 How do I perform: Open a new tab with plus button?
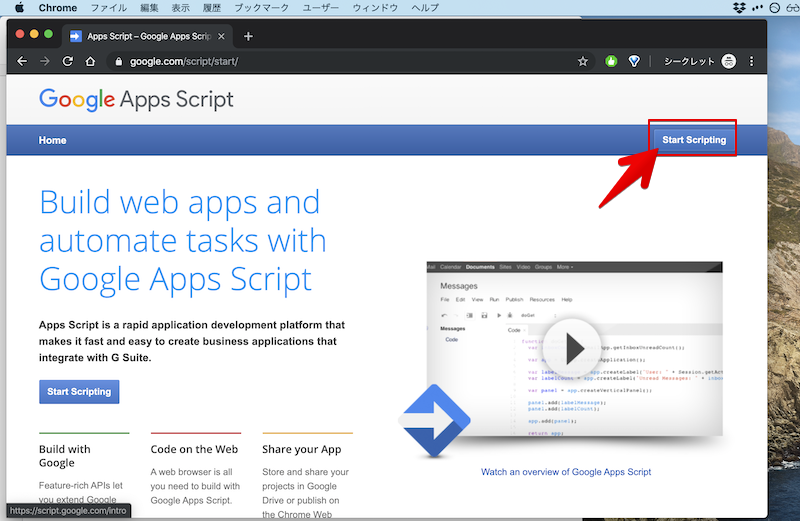point(248,36)
